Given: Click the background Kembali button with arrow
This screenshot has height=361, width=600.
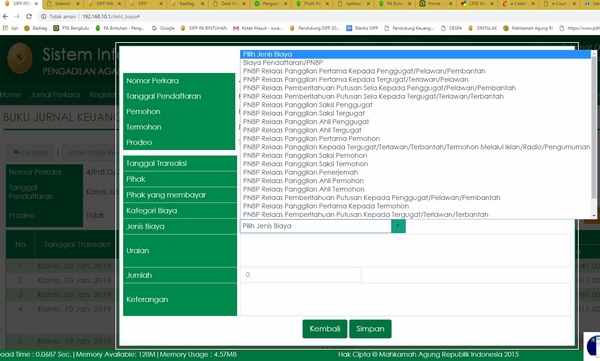Looking at the screenshot, I should 30,153.
